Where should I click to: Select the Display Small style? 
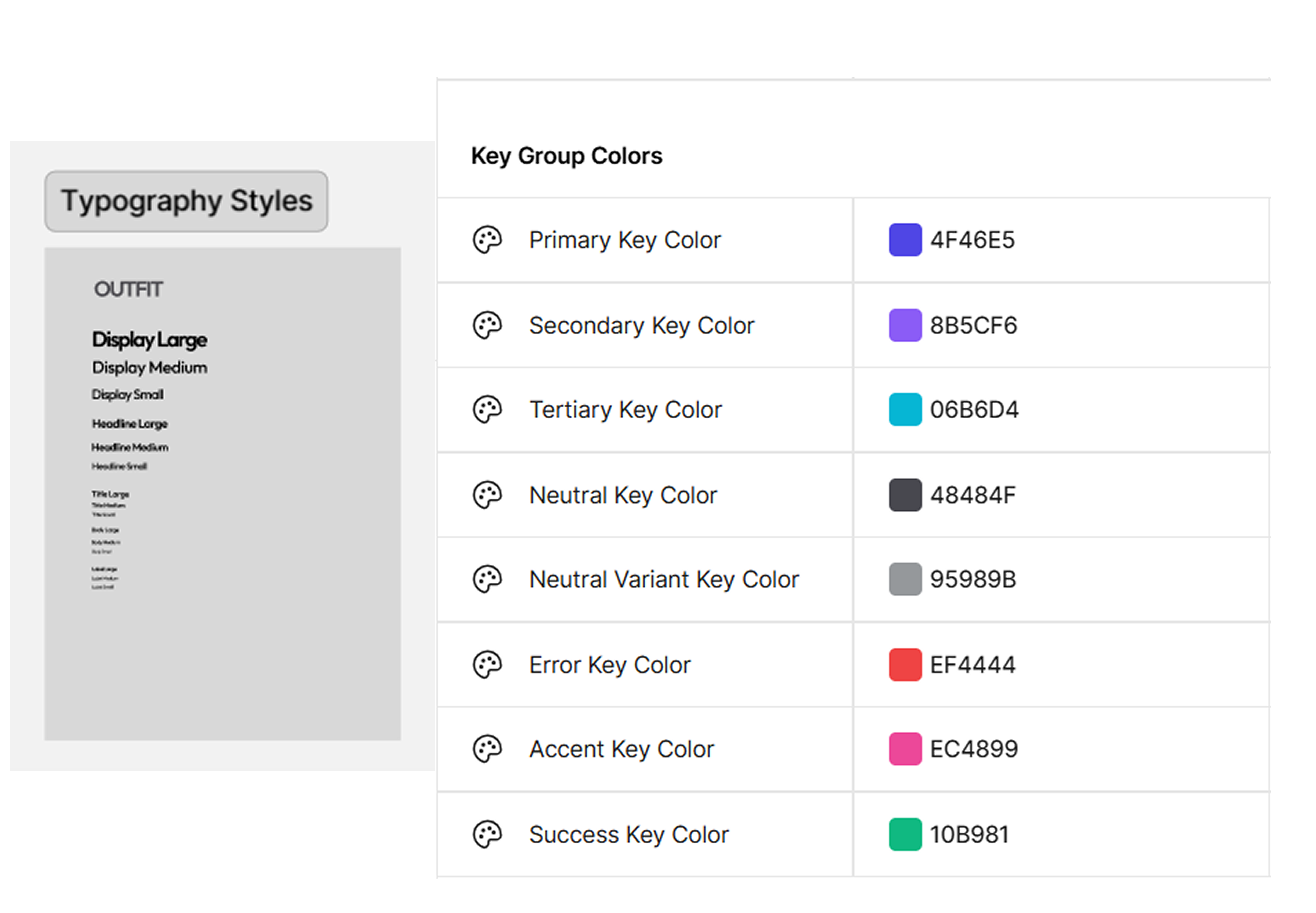[x=128, y=395]
